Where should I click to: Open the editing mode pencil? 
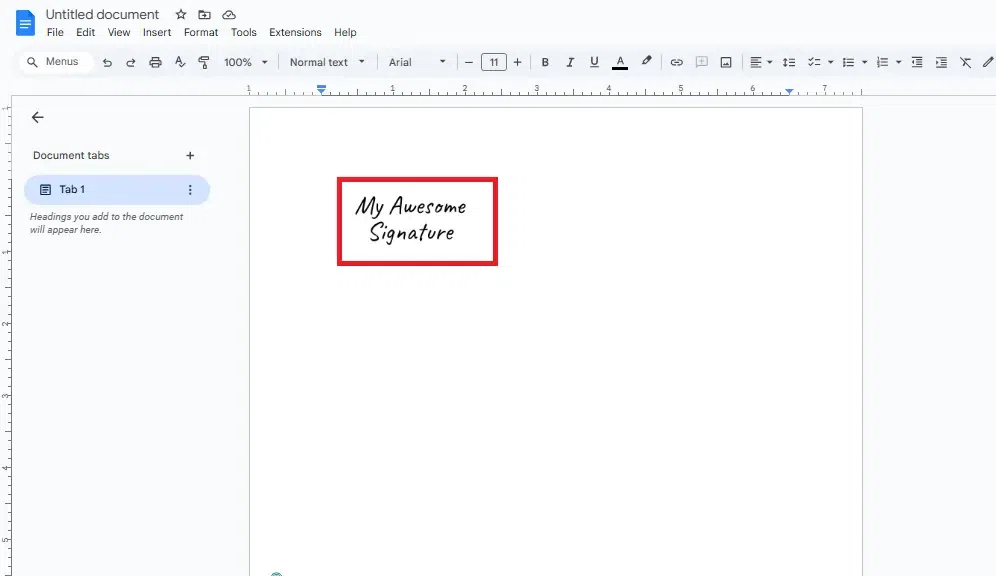click(988, 62)
